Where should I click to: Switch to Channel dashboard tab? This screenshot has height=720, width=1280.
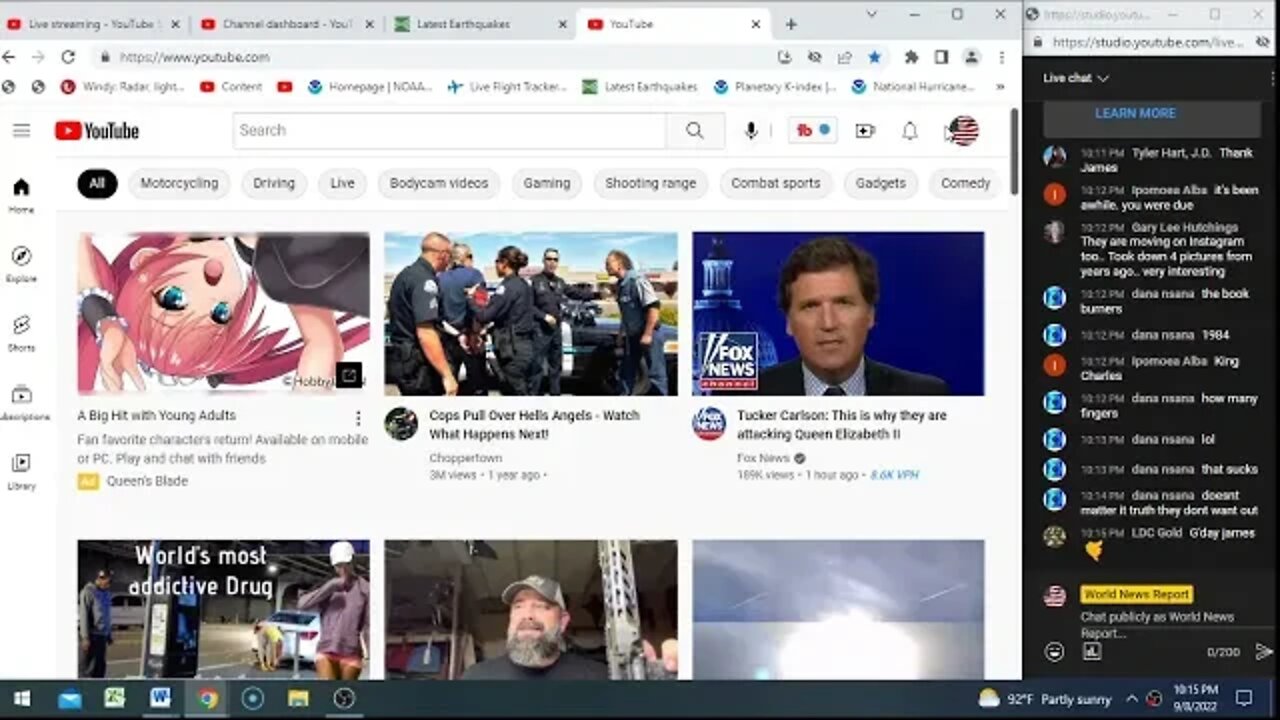click(x=286, y=24)
